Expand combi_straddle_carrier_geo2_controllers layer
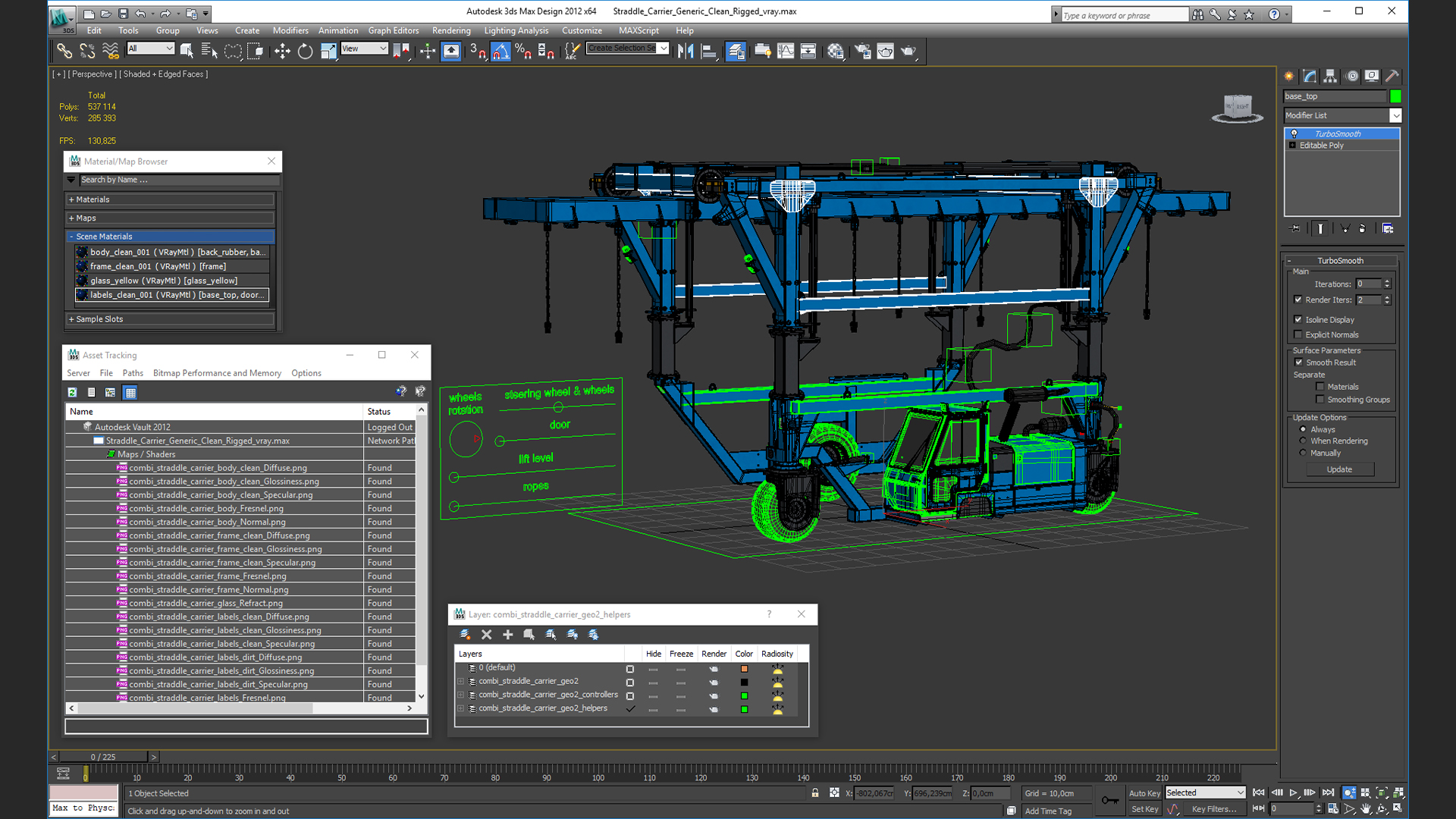 (x=461, y=695)
